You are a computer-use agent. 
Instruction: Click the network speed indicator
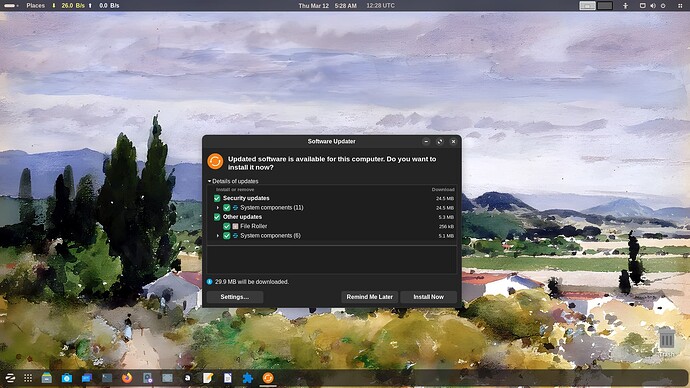pyautogui.click(x=86, y=6)
